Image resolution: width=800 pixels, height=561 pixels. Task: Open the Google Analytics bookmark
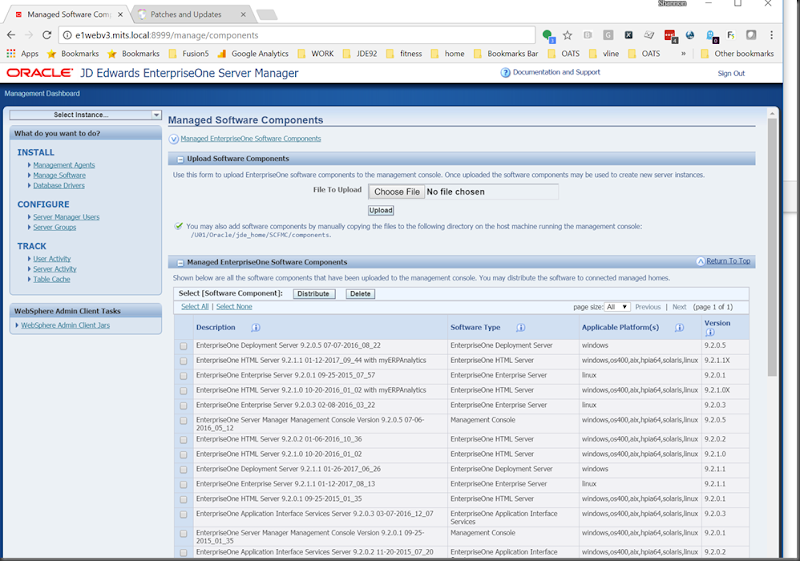[253, 54]
